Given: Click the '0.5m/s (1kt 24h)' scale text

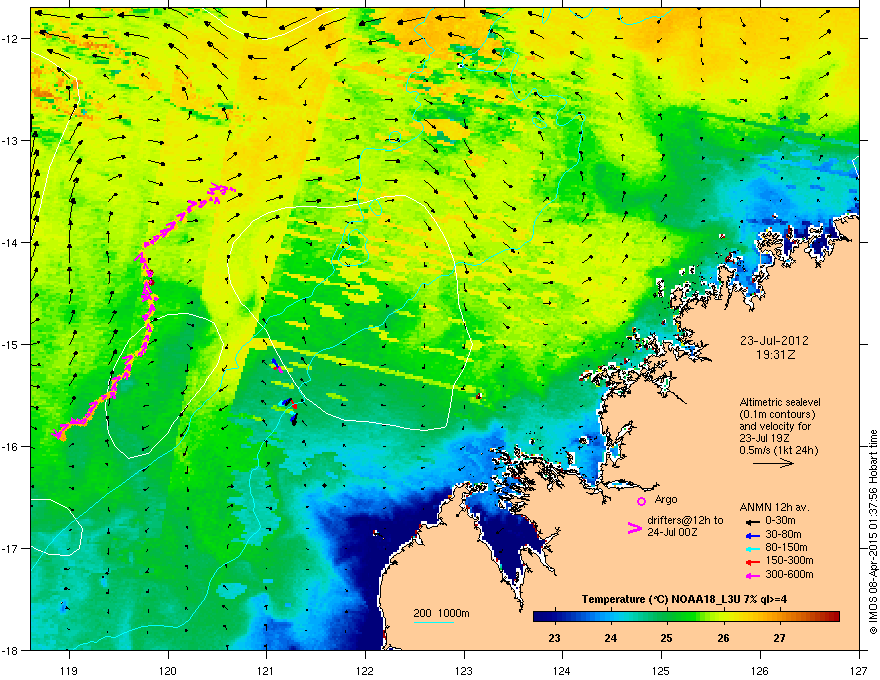Looking at the screenshot, I should 778,450.
